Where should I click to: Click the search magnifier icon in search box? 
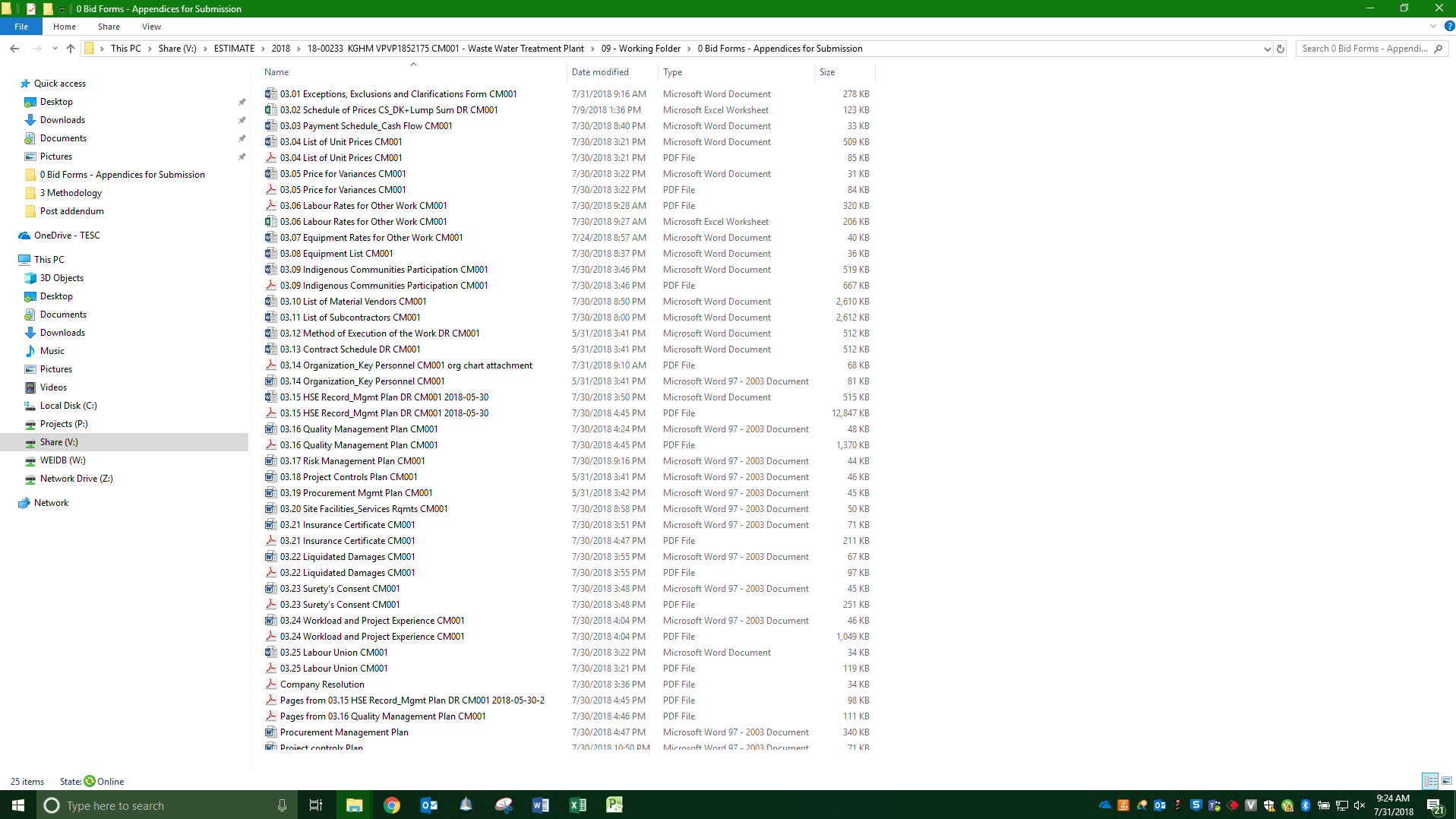point(1438,49)
